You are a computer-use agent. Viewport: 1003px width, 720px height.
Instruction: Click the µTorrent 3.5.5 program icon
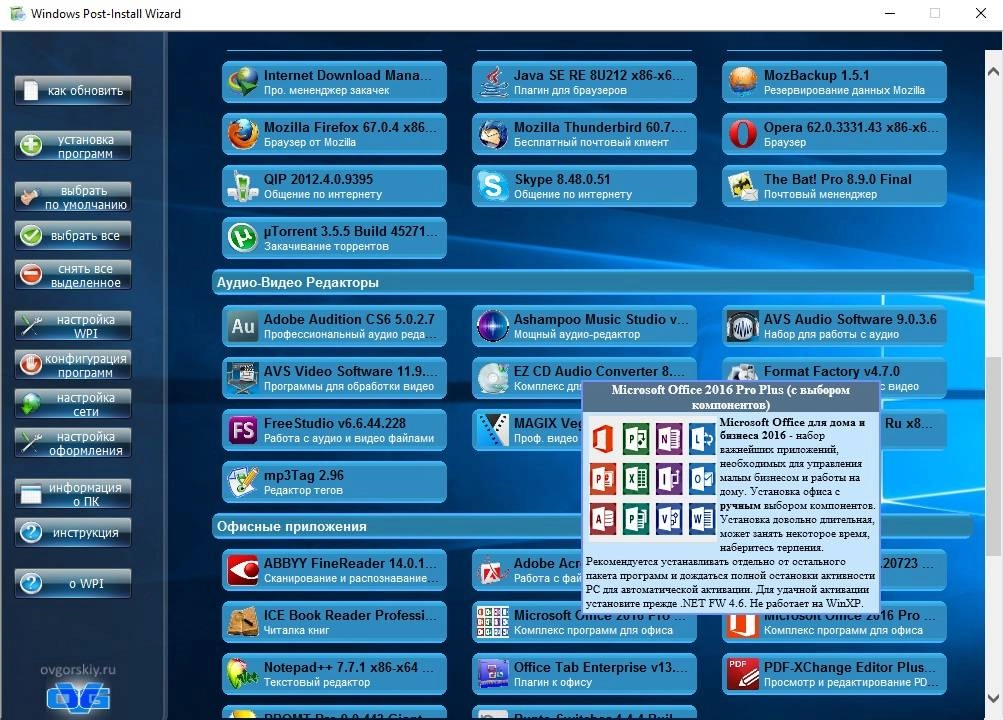(241, 238)
